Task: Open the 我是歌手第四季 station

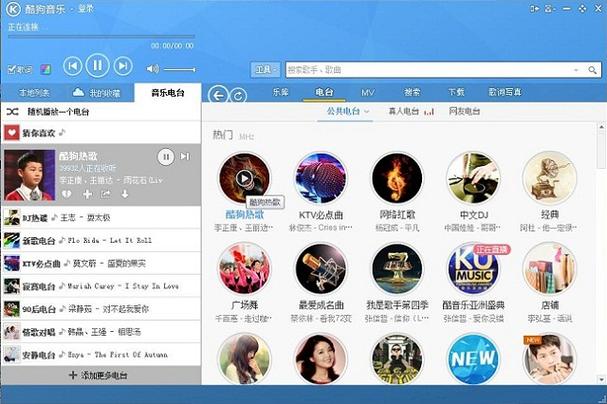Action: [397, 269]
